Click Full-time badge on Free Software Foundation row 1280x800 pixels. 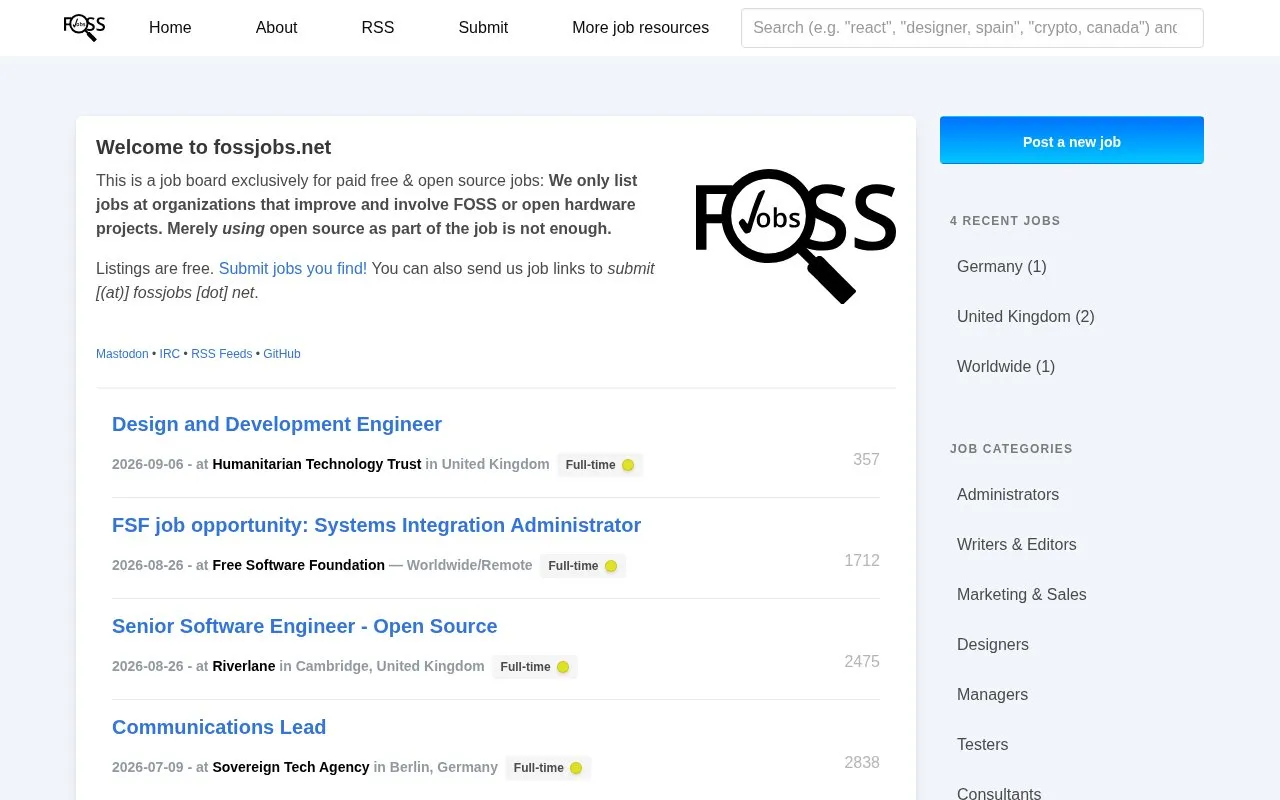[x=583, y=566]
